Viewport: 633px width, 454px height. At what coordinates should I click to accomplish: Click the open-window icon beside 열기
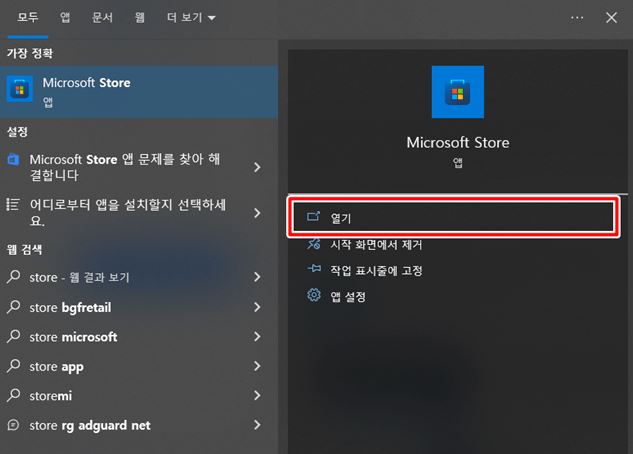point(313,216)
